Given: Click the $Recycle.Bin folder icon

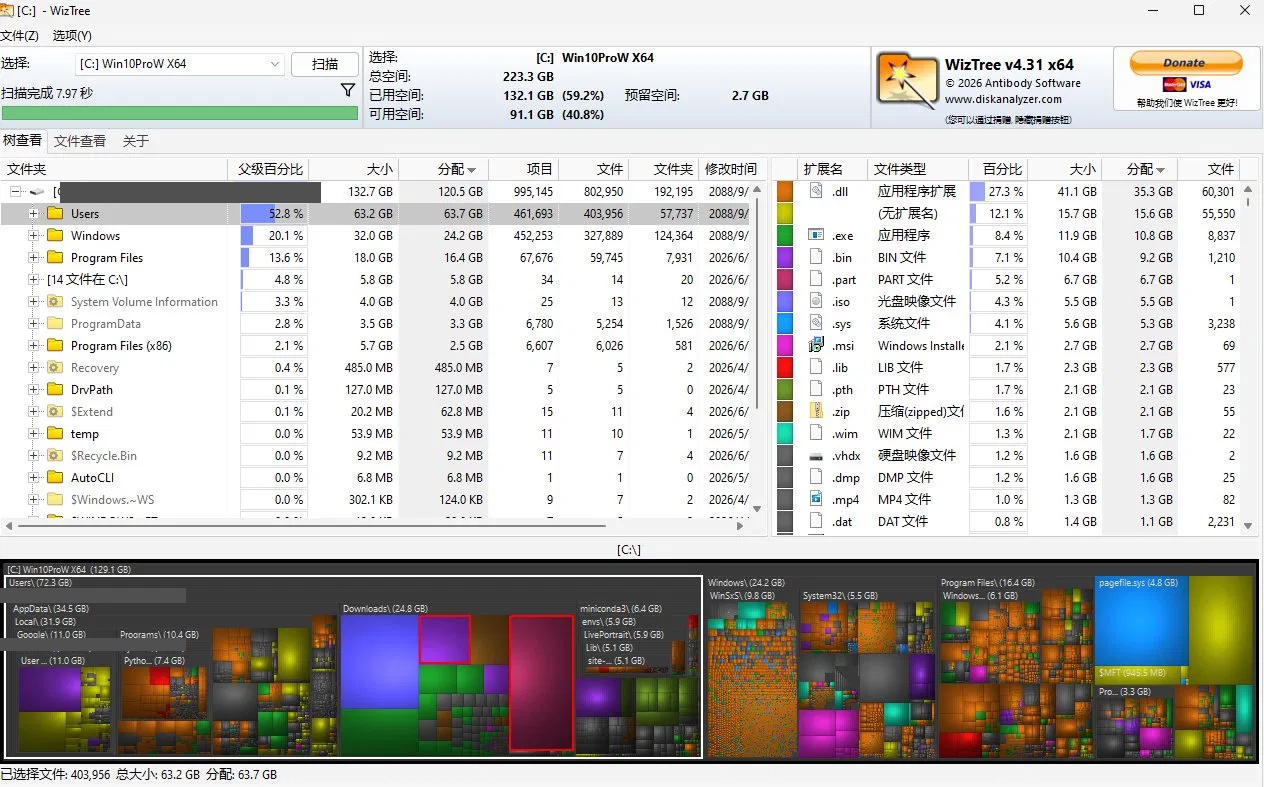Looking at the screenshot, I should (x=55, y=456).
